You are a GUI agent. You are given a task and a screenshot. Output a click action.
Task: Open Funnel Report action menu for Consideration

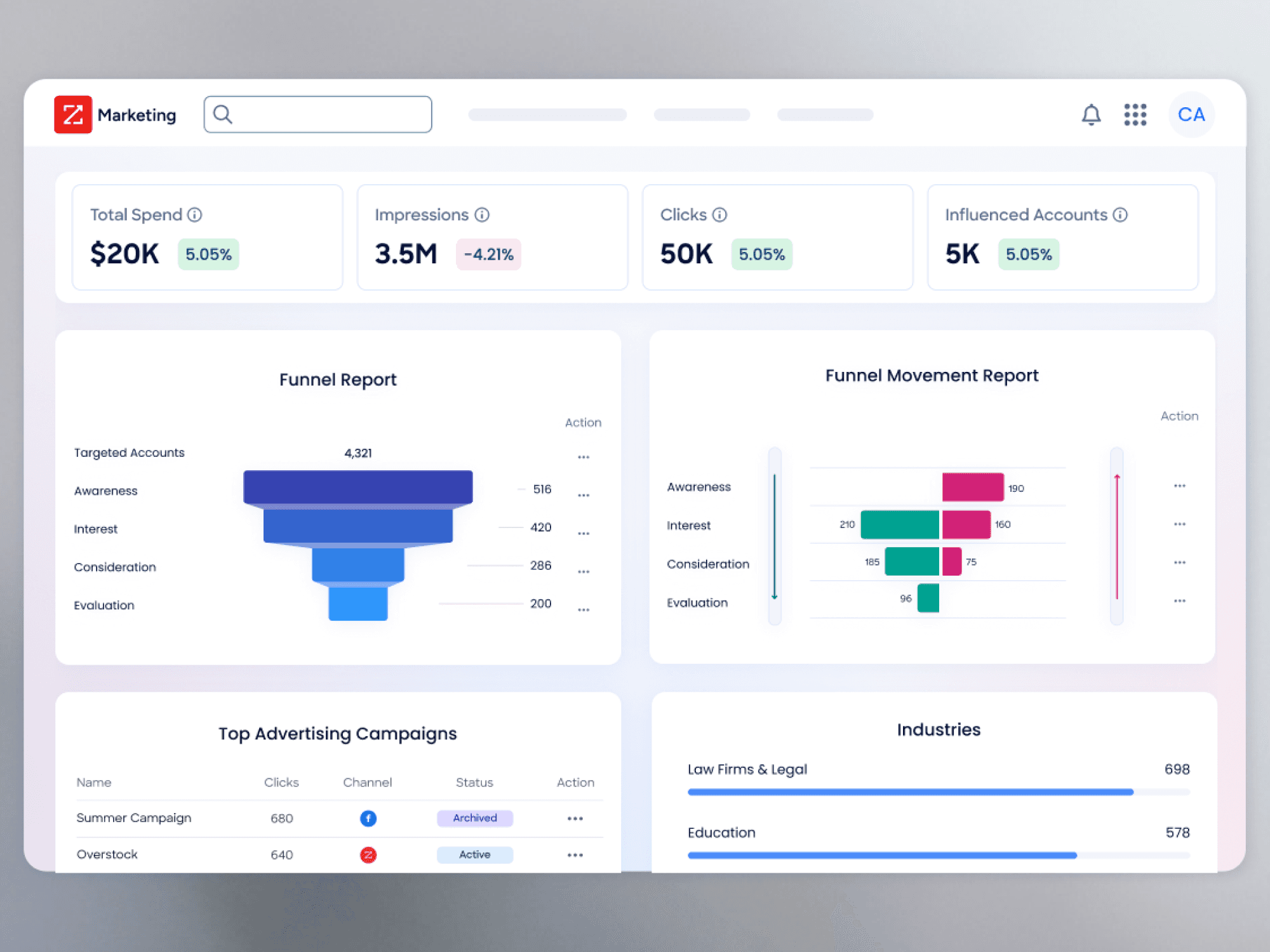click(x=584, y=572)
